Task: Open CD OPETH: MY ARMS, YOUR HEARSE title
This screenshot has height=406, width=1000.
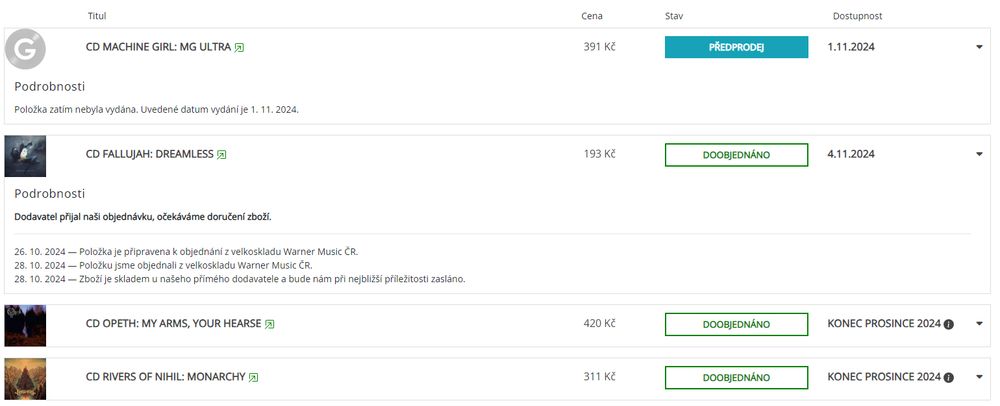Action: [x=173, y=324]
